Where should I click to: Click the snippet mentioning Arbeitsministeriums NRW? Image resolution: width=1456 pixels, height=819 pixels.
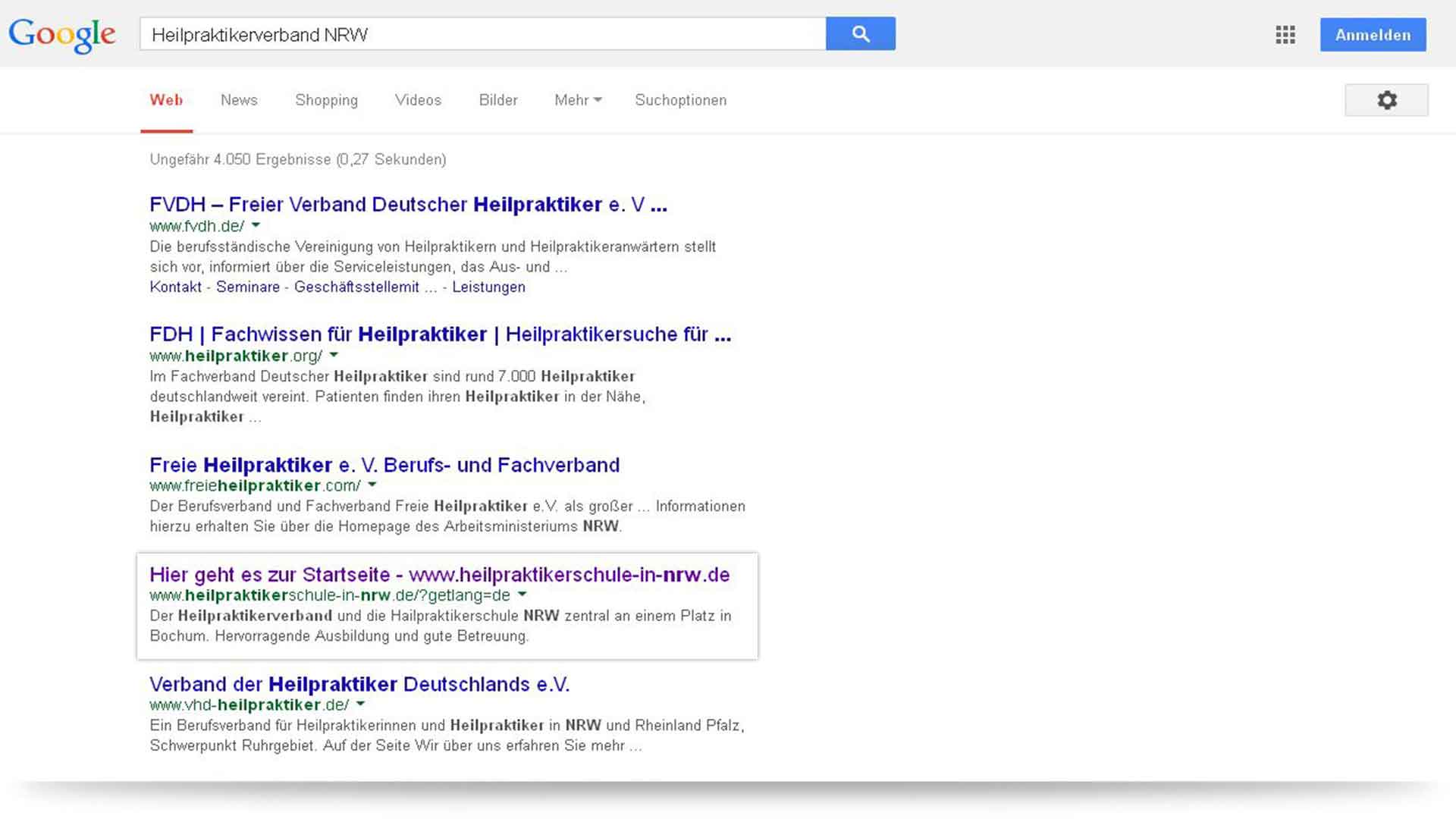click(x=447, y=516)
